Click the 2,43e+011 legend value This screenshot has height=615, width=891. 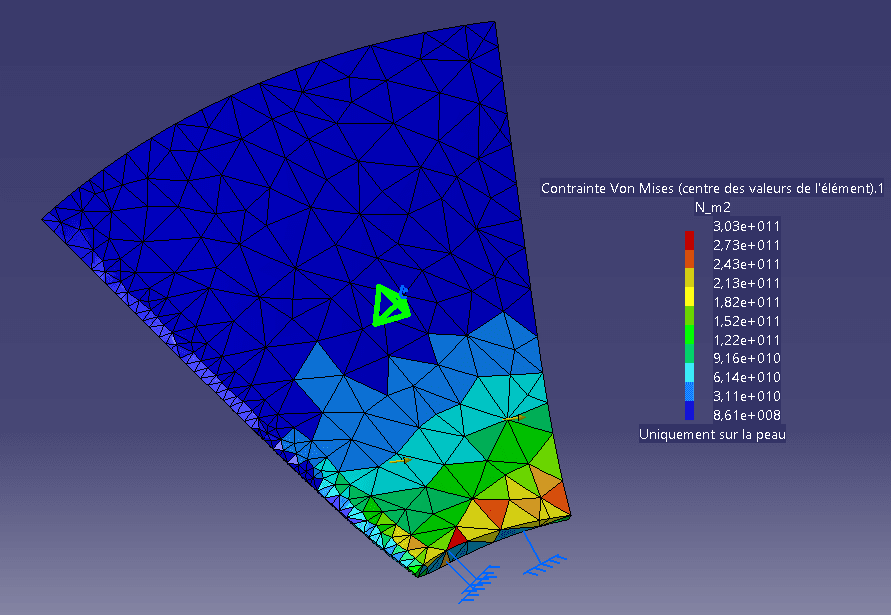(746, 264)
